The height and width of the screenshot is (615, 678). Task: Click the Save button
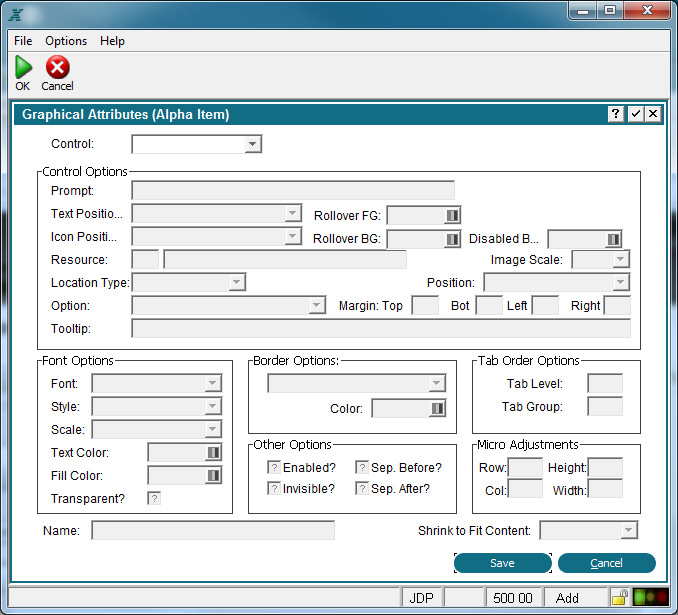(x=502, y=563)
